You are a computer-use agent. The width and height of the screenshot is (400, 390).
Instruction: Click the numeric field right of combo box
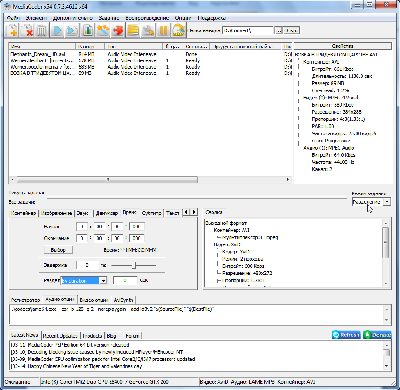125,281
